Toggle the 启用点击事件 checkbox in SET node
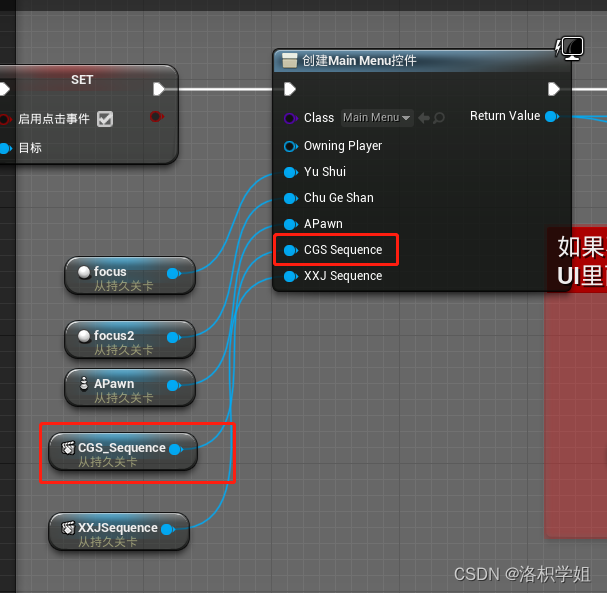This screenshot has height=593, width=607. (105, 119)
